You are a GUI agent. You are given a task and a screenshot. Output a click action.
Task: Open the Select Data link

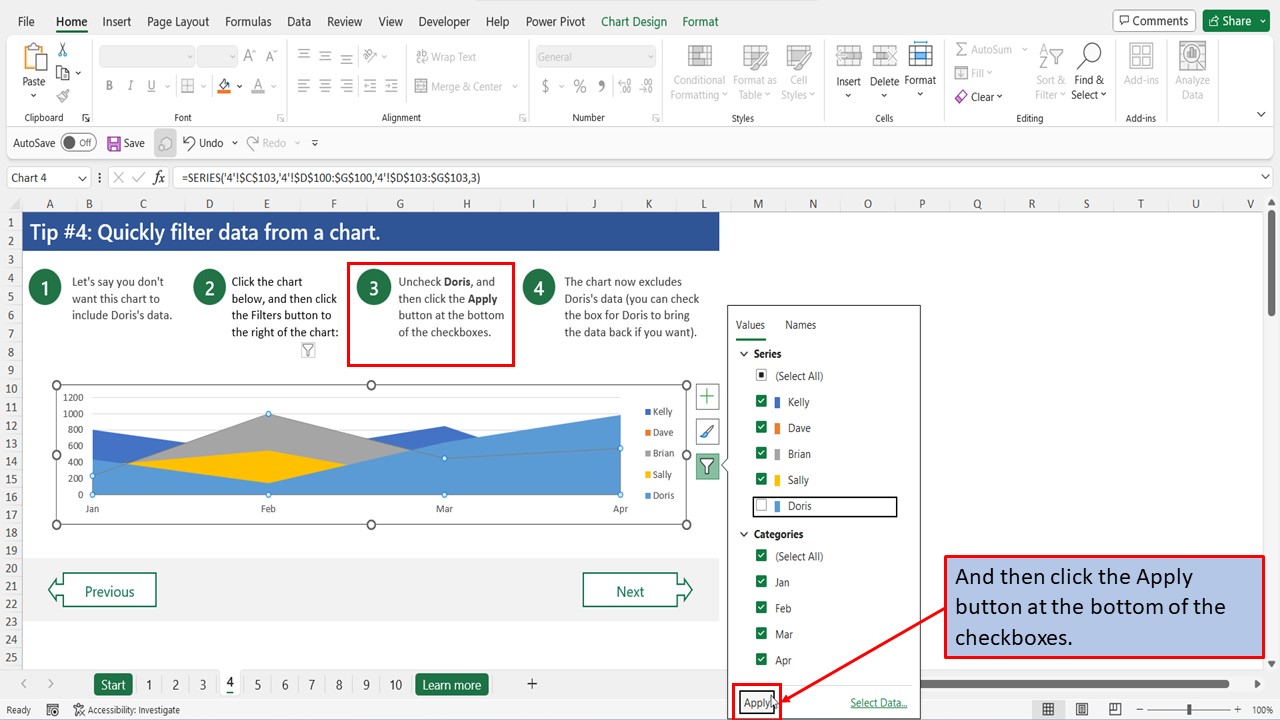click(x=877, y=701)
